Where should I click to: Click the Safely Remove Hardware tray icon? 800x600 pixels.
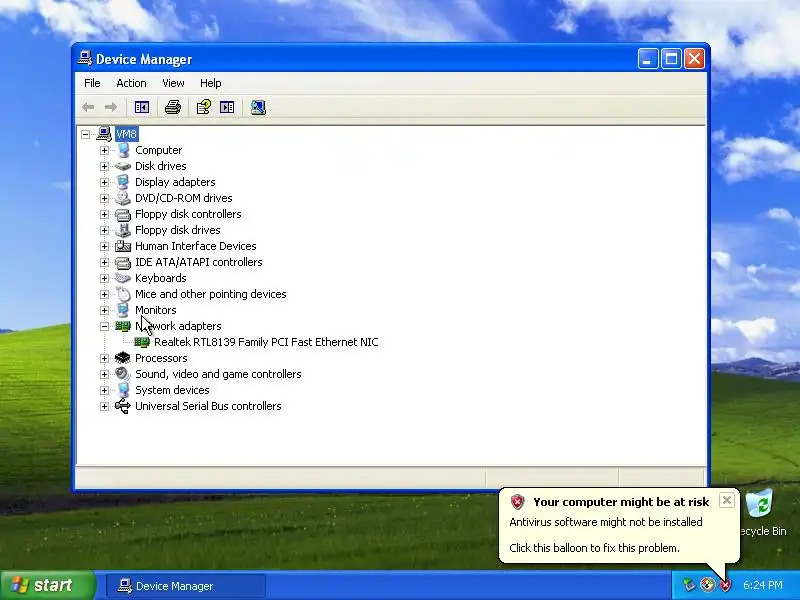point(689,585)
